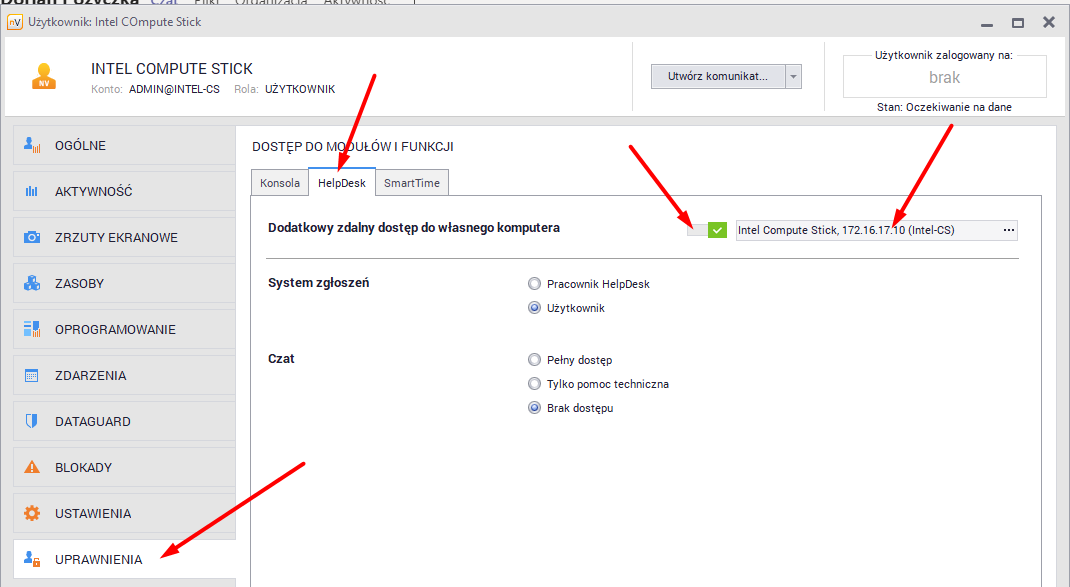Expand the Utwórz komunikat dropdown arrow
The width and height of the screenshot is (1070, 587).
point(793,76)
